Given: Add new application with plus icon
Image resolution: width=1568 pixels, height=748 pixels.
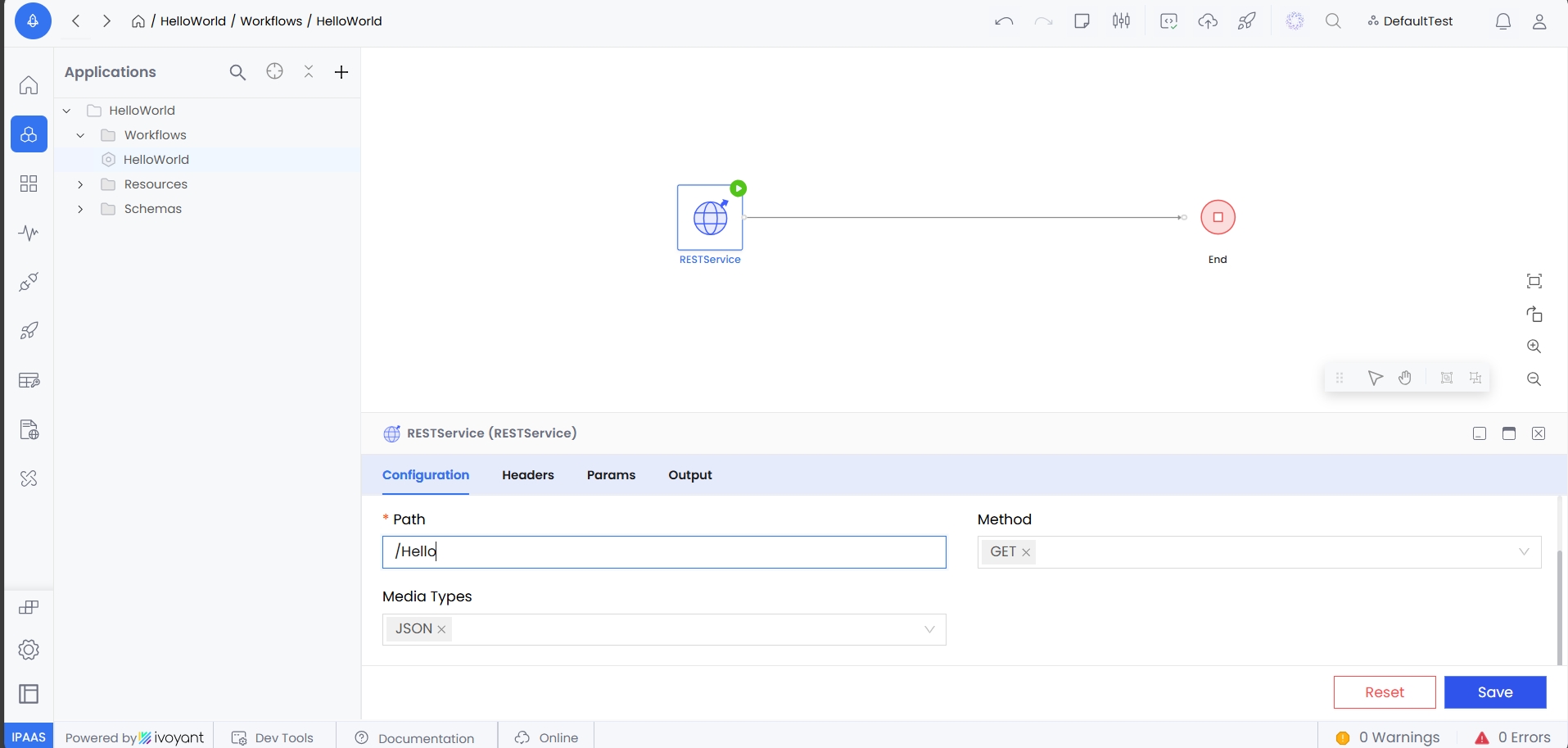Looking at the screenshot, I should coord(341,72).
